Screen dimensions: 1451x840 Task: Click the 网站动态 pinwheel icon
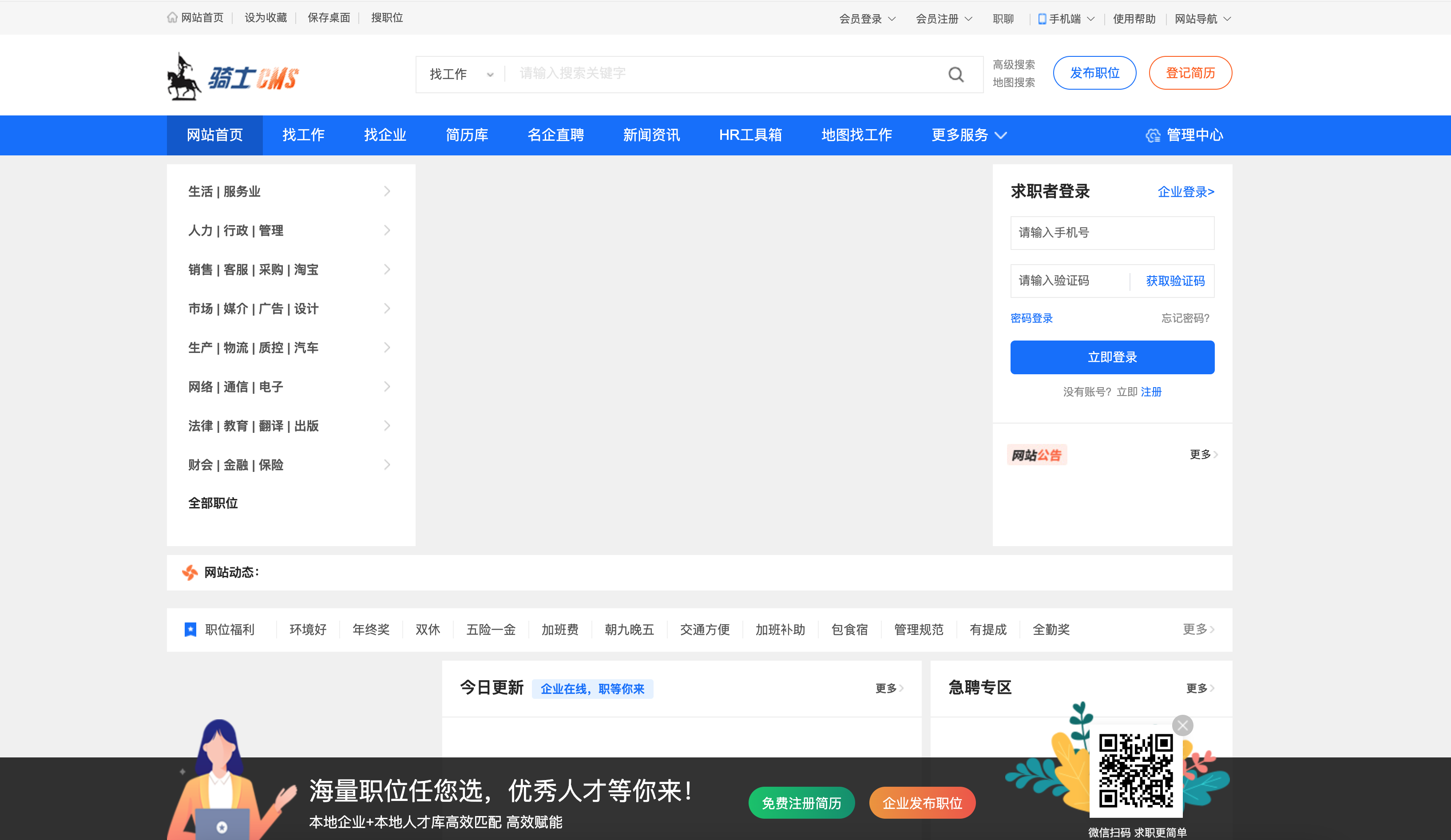[190, 572]
